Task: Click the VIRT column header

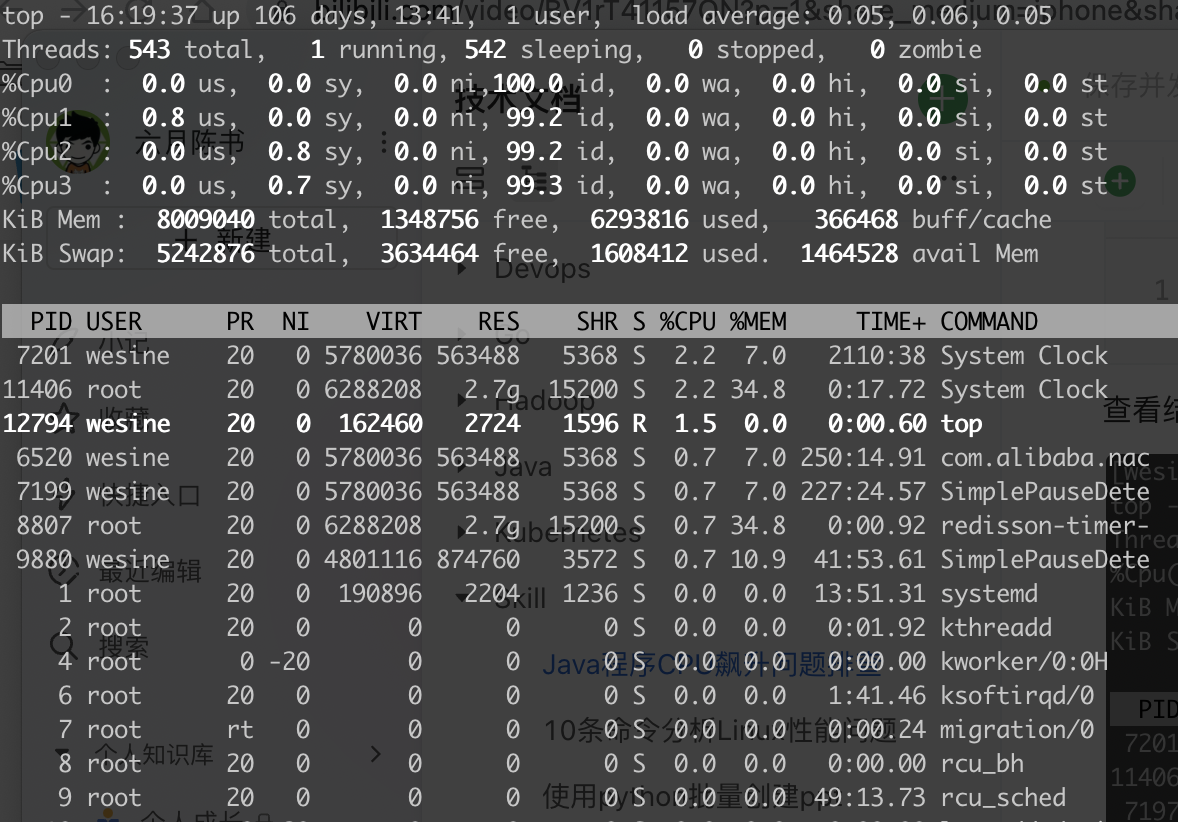Action: click(x=393, y=322)
